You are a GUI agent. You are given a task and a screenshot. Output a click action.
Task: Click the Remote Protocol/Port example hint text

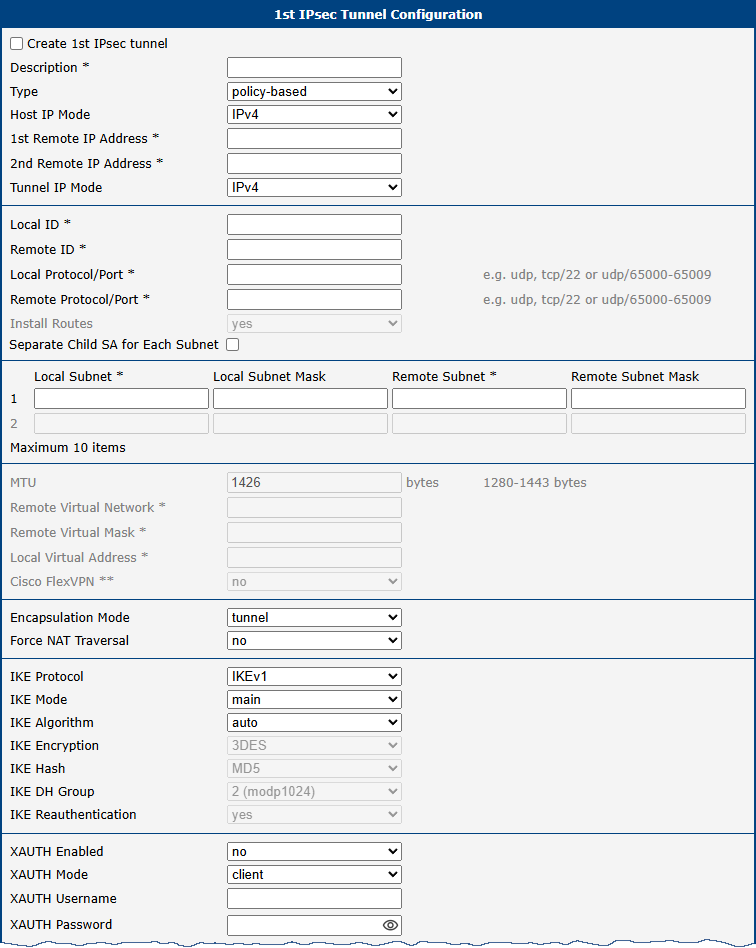coord(597,299)
